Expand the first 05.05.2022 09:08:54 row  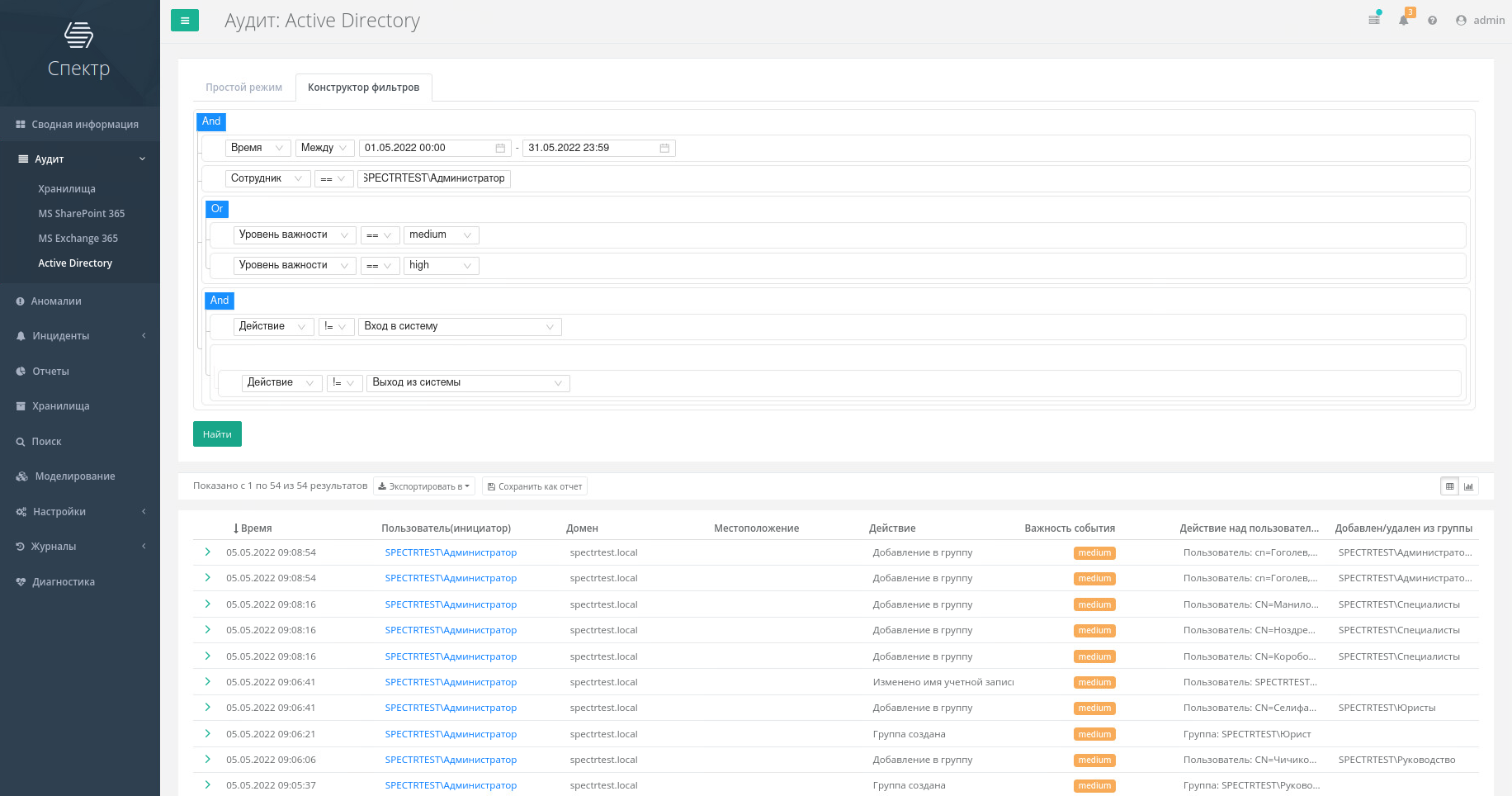click(207, 552)
